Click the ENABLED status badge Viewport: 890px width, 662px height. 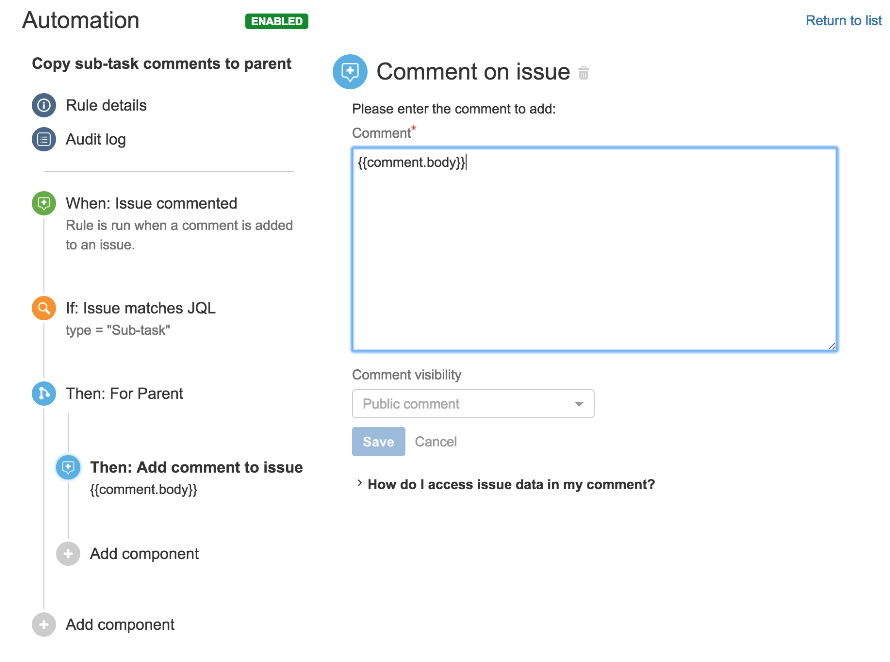click(x=276, y=20)
